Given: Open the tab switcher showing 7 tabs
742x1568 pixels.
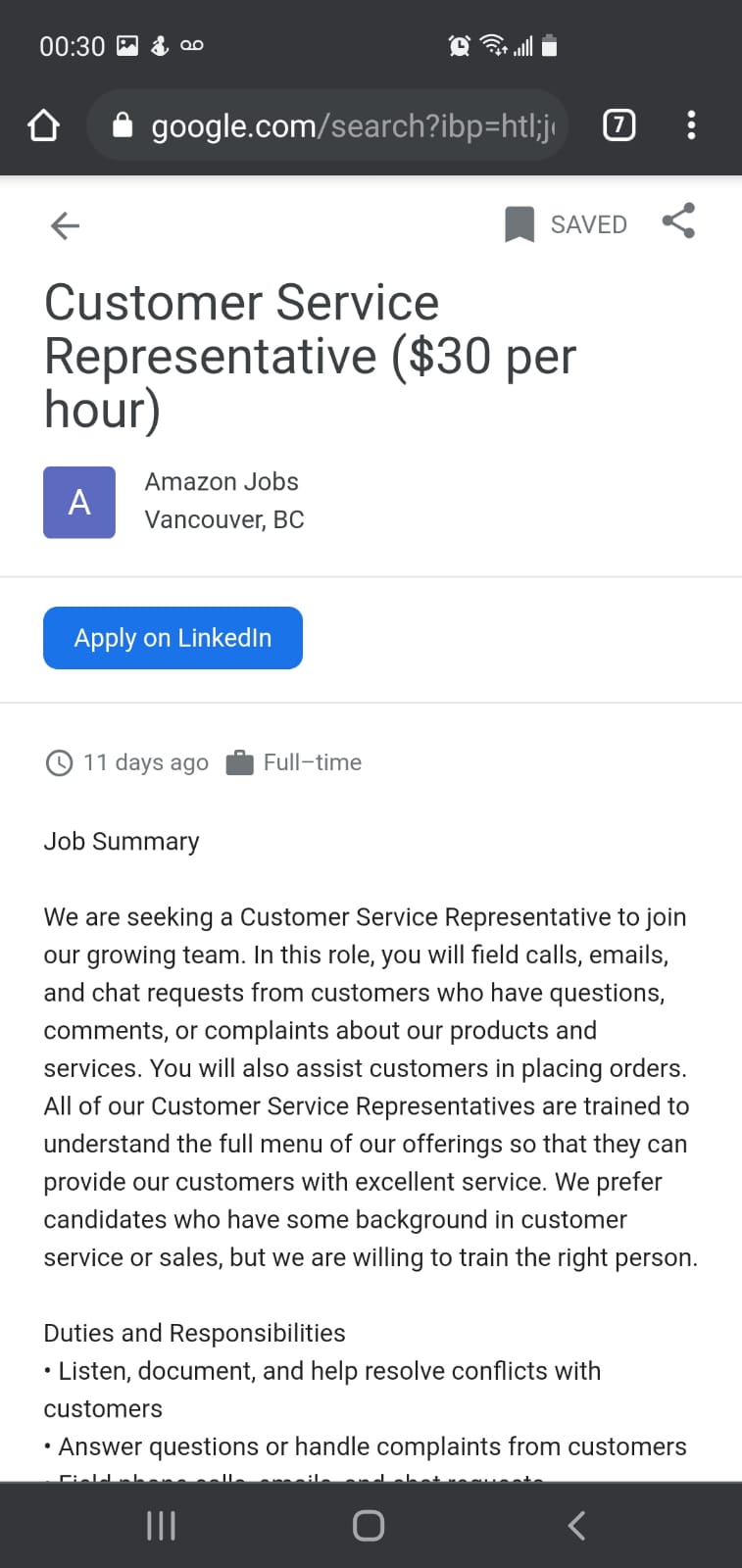Looking at the screenshot, I should [618, 125].
